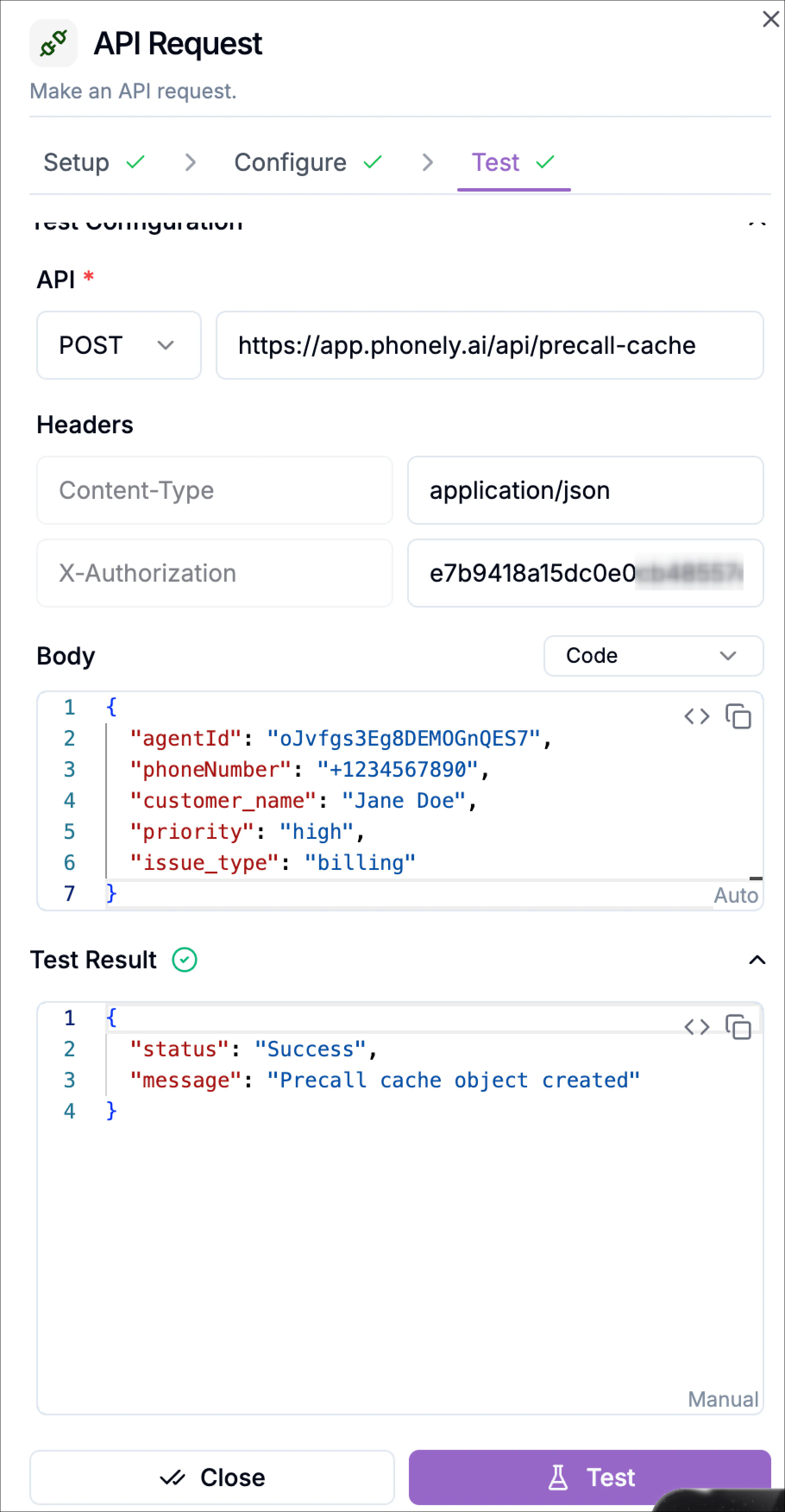Image resolution: width=785 pixels, height=1512 pixels.
Task: Click the double-check icon on the Close button
Action: click(x=171, y=1477)
